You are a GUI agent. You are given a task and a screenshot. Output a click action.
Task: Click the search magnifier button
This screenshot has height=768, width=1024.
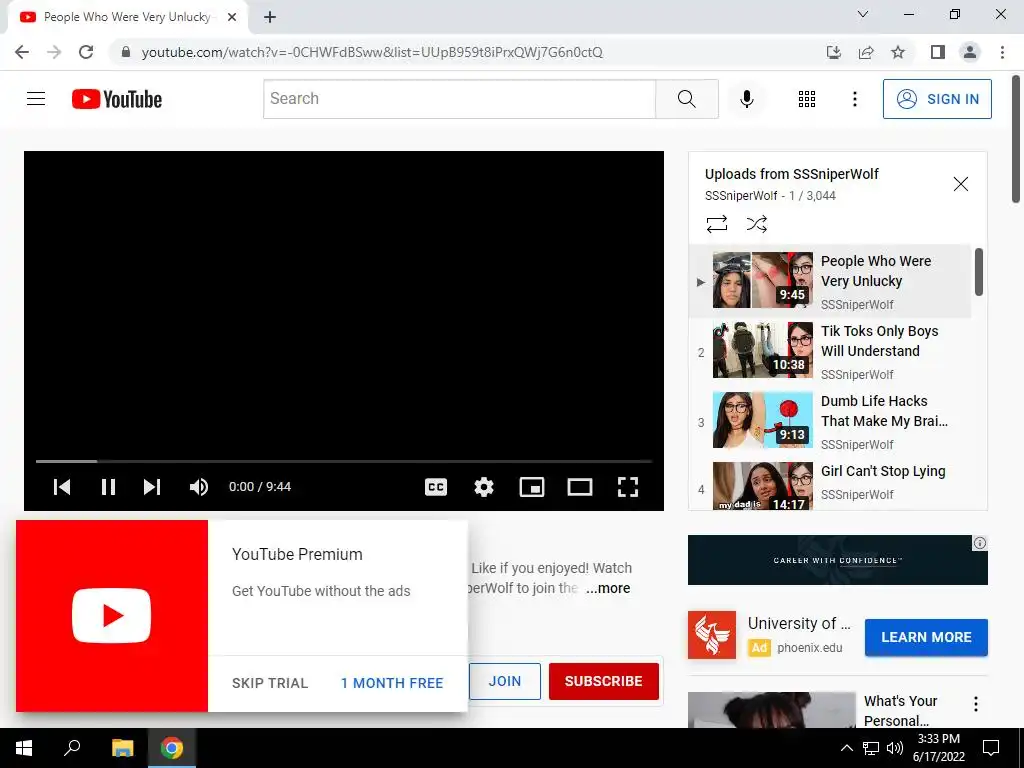coord(686,99)
